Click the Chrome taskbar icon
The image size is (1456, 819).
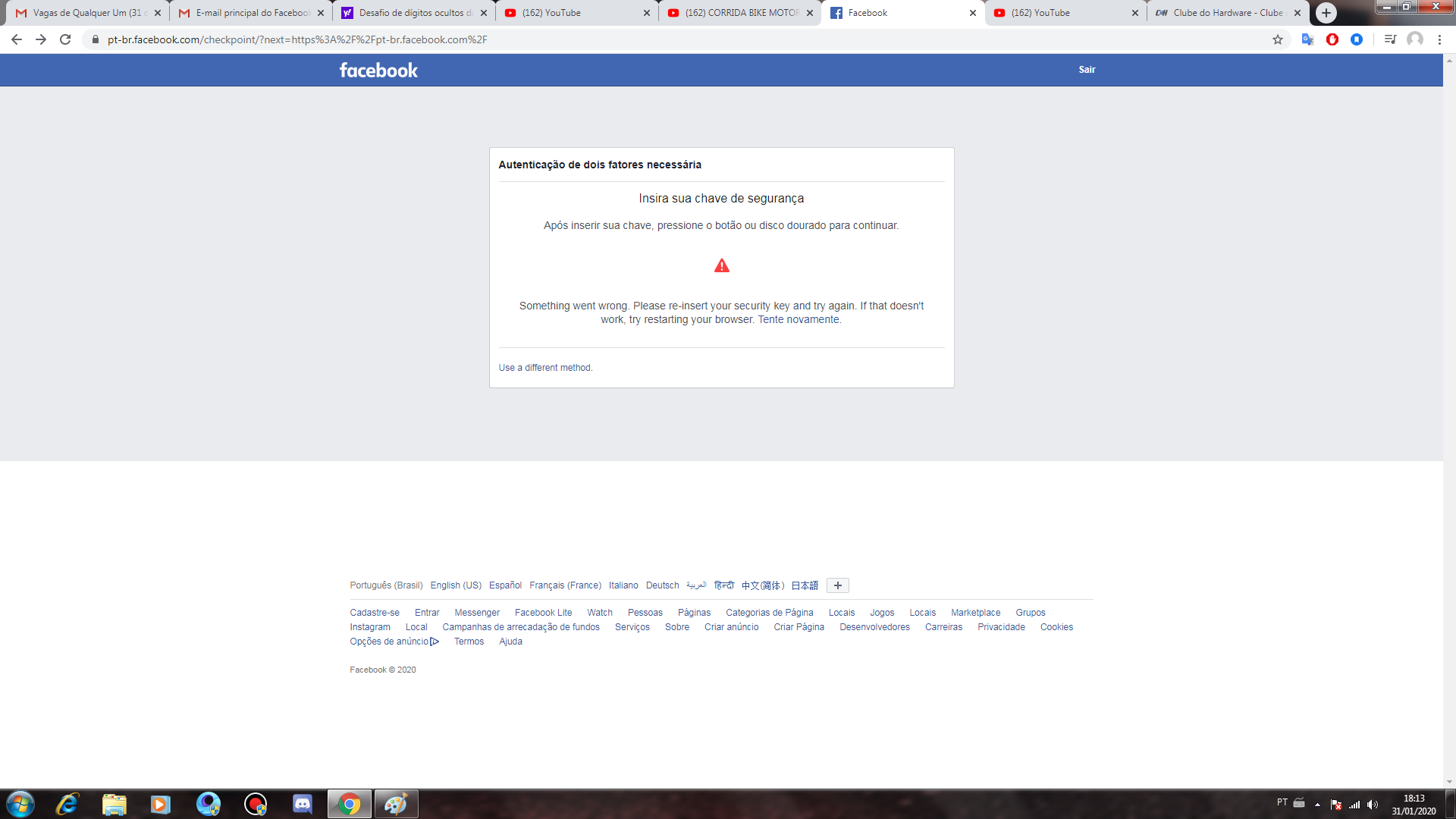coord(350,804)
